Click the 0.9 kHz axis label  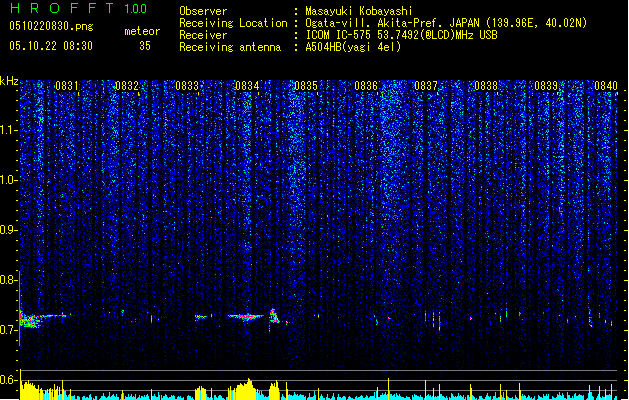click(9, 230)
